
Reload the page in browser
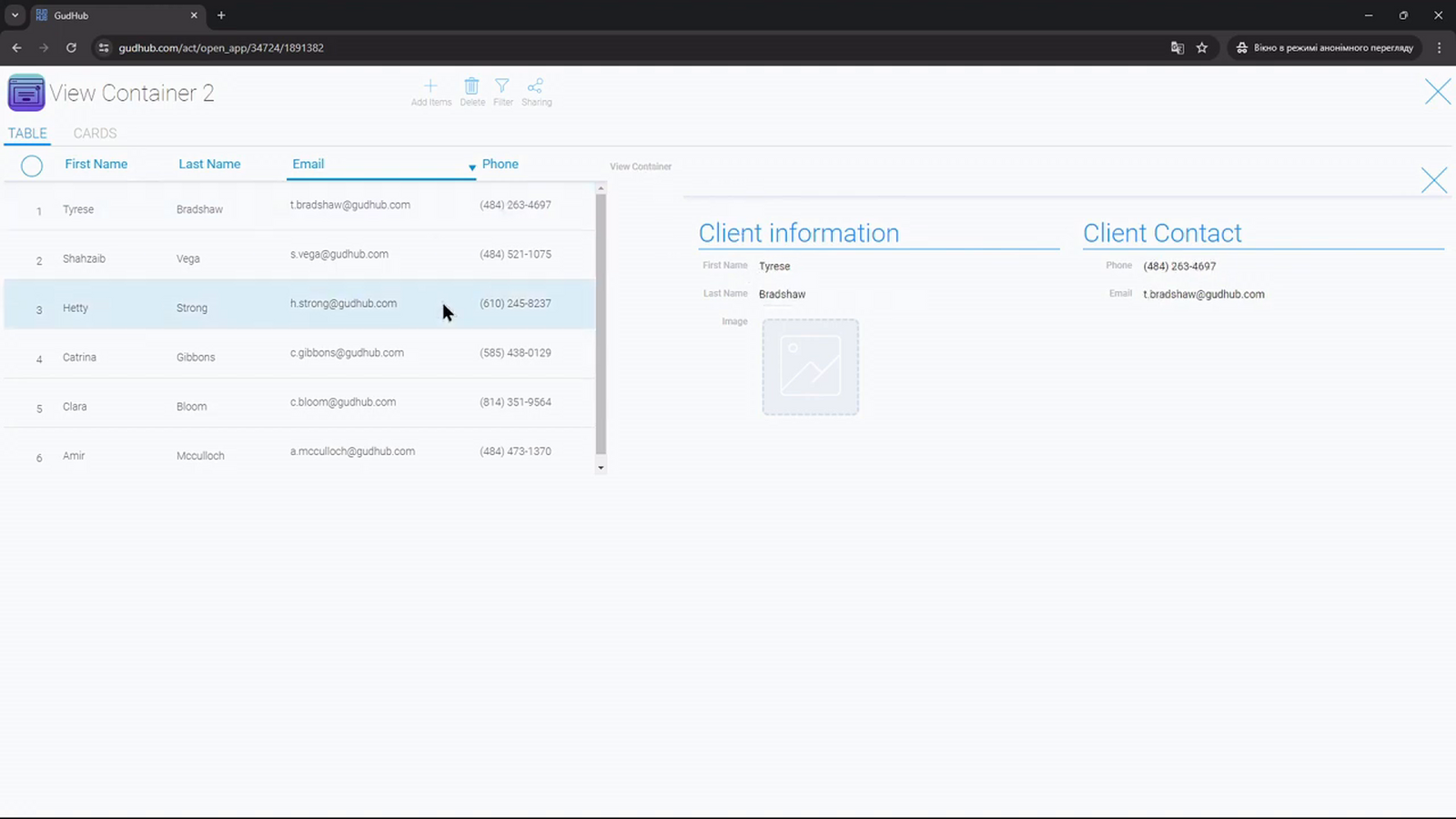click(x=71, y=47)
